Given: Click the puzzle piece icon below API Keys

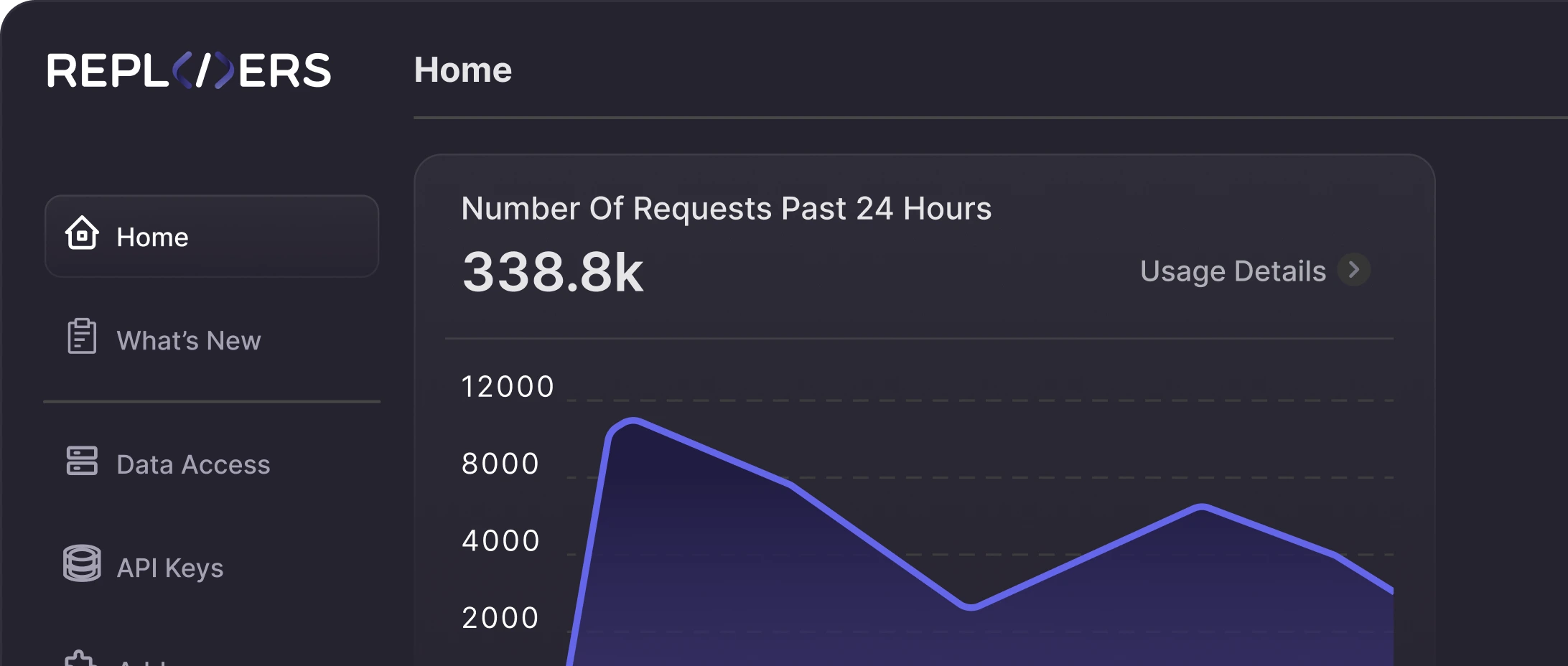Looking at the screenshot, I should point(80,658).
